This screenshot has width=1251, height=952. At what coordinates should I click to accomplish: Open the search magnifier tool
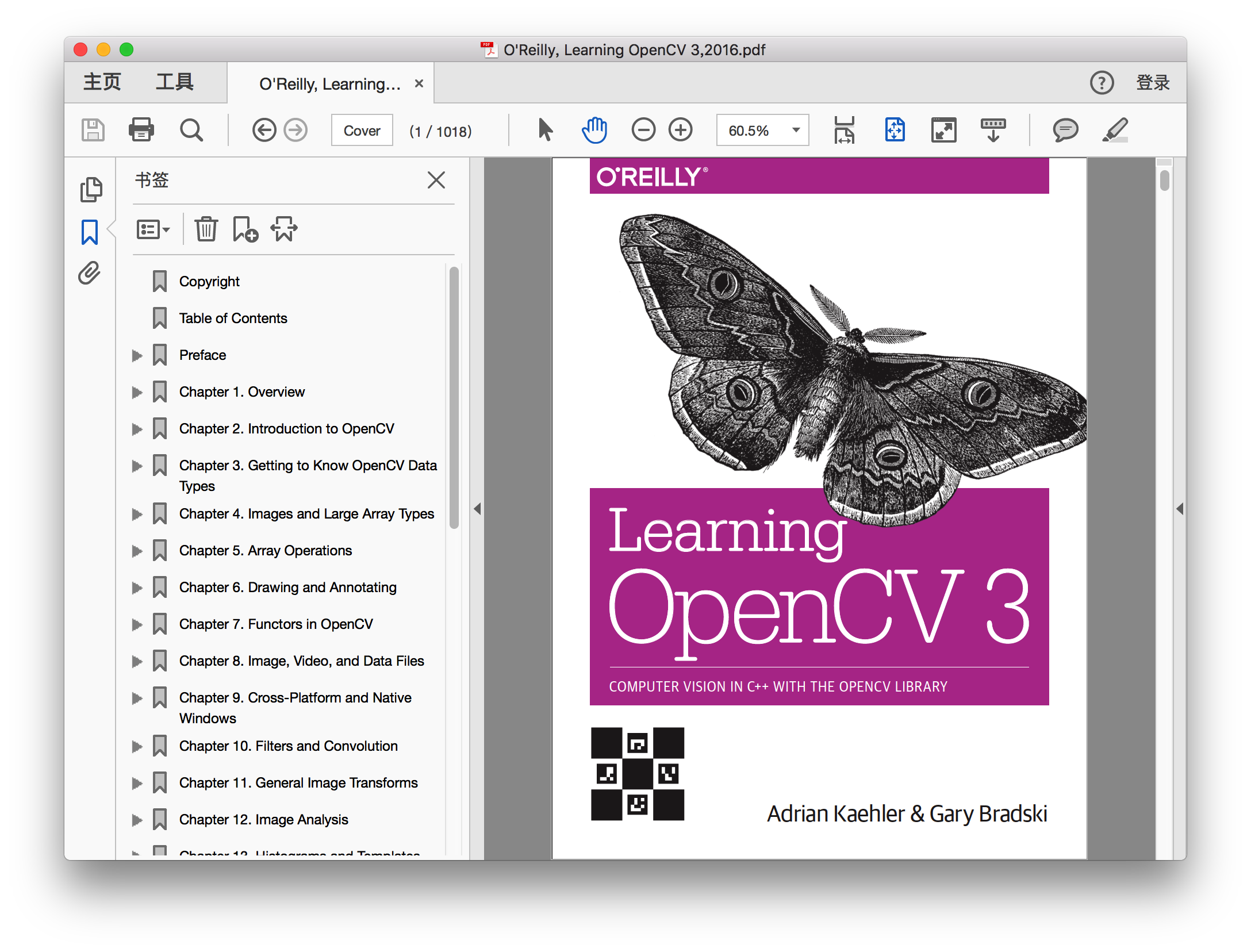191,130
